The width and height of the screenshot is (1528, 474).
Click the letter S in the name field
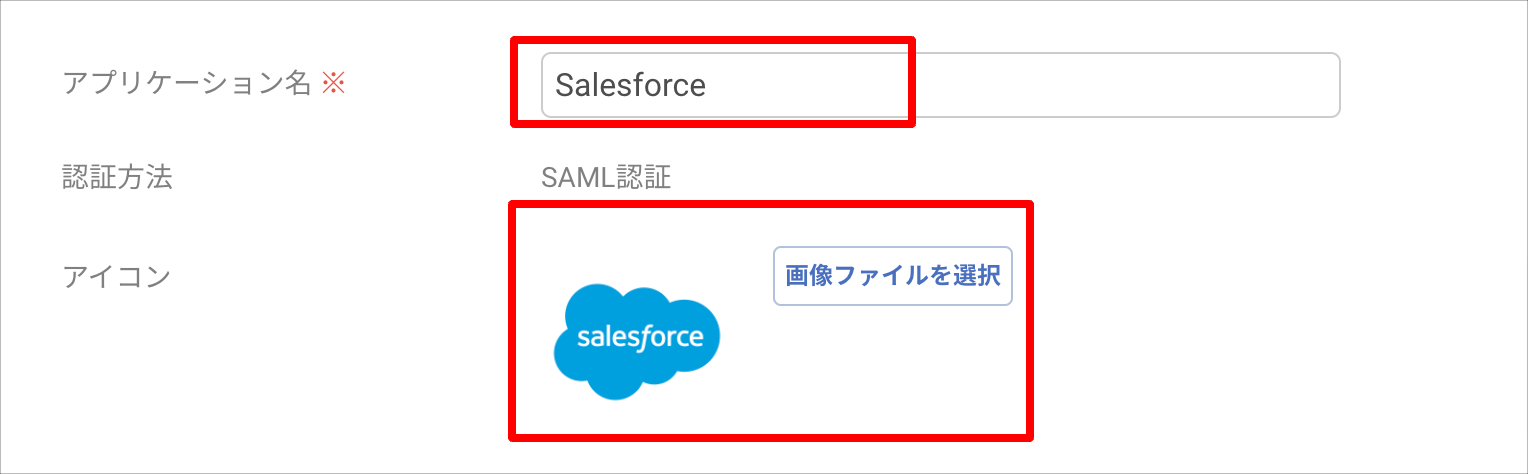click(566, 85)
